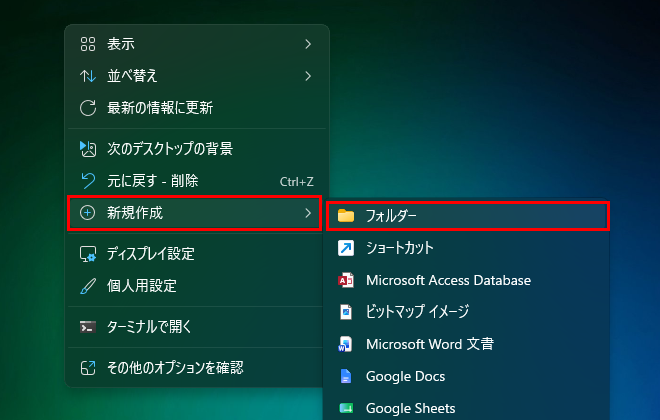Click the Google Sheets green icon
The height and width of the screenshot is (420, 660).
coord(346,408)
